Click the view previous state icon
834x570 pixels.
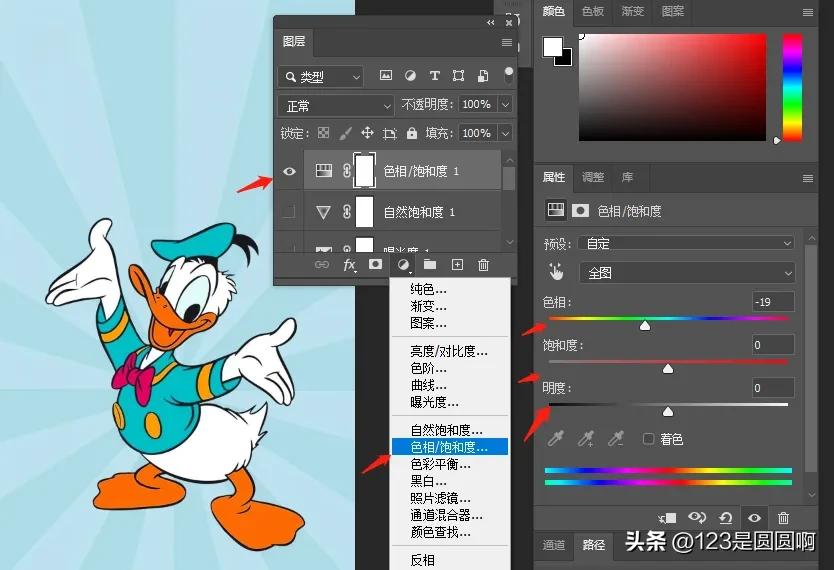pos(697,517)
